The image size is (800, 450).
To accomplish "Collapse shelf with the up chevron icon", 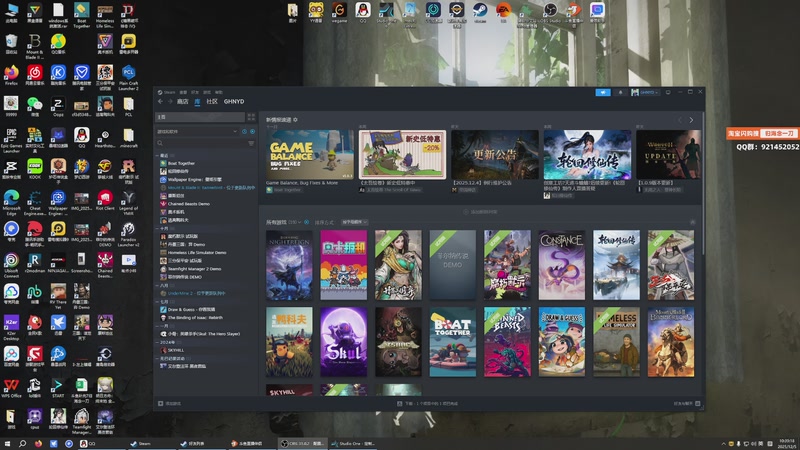I will tap(692, 222).
